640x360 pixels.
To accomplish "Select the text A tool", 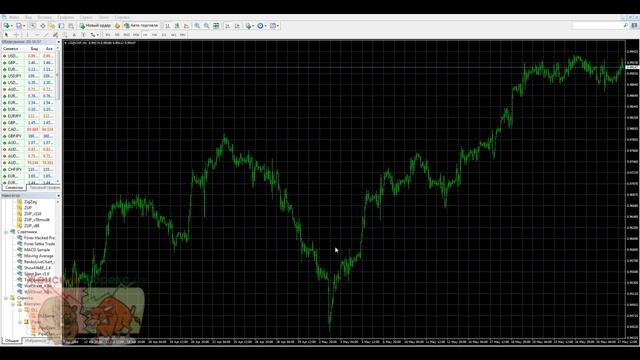I will [74, 35].
